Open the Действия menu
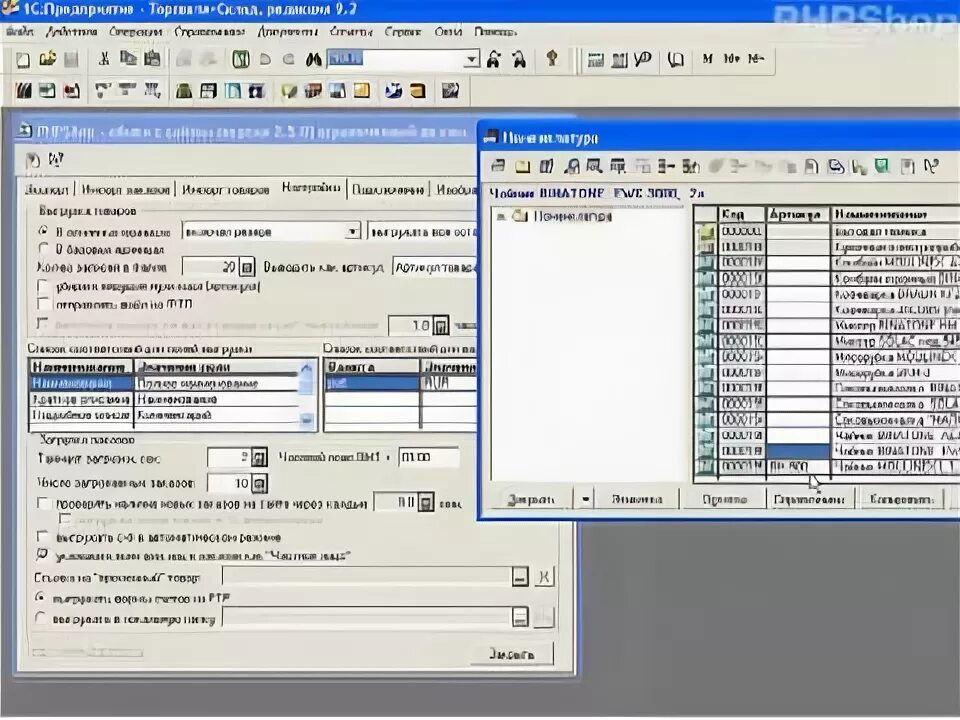This screenshot has height=720, width=960. 71,31
